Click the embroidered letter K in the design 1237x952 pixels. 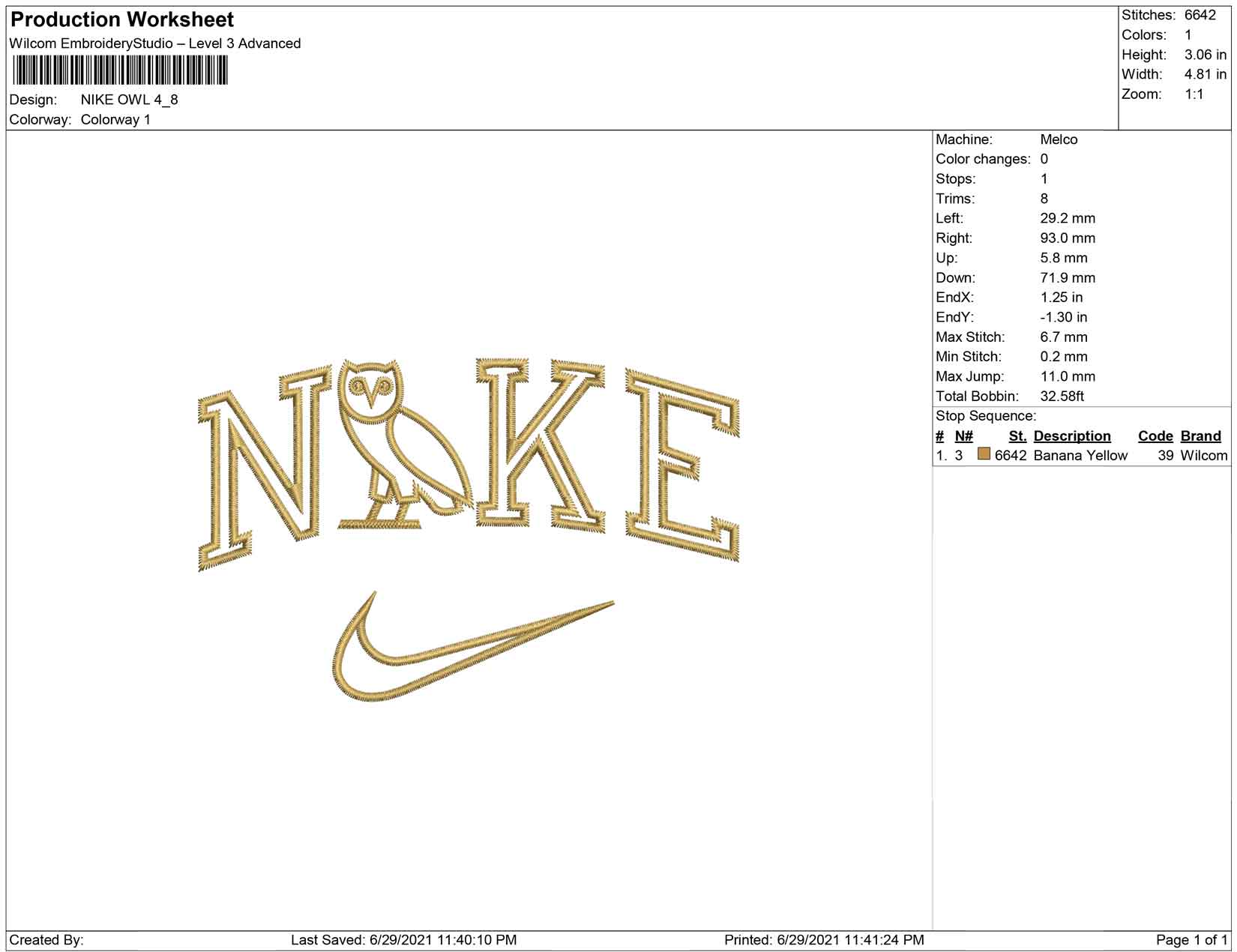[541, 445]
